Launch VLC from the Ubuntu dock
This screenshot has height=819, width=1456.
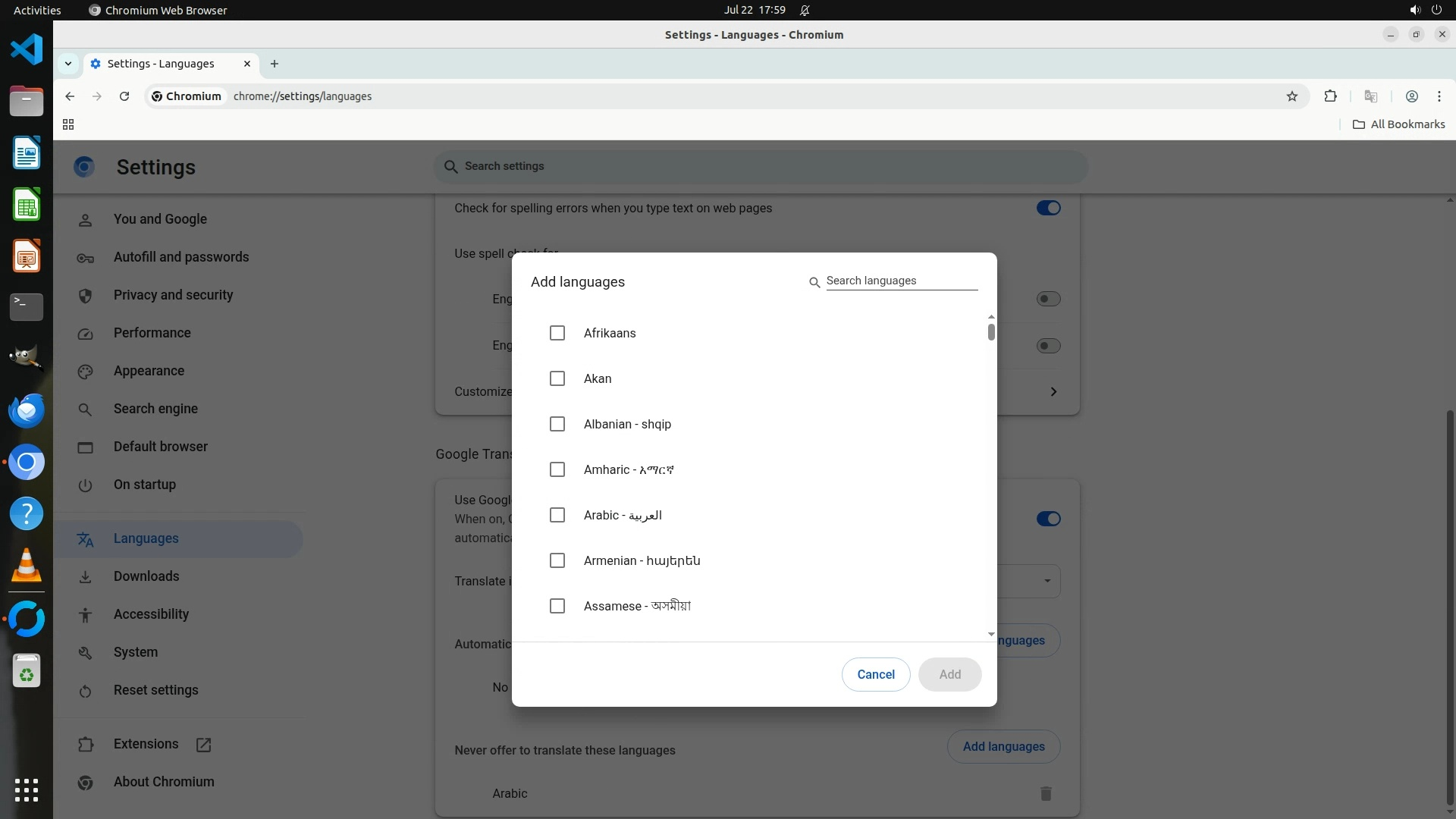click(27, 566)
